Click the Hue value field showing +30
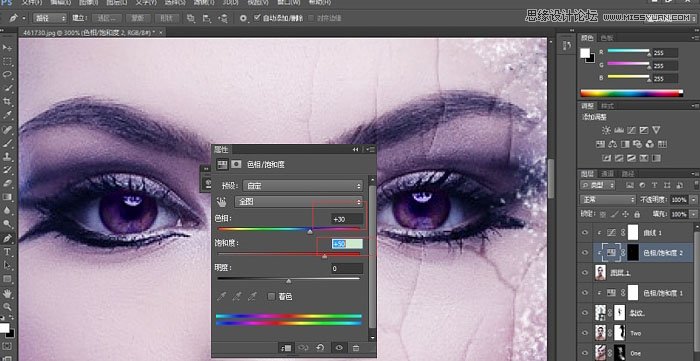The image size is (700, 361). (x=347, y=219)
